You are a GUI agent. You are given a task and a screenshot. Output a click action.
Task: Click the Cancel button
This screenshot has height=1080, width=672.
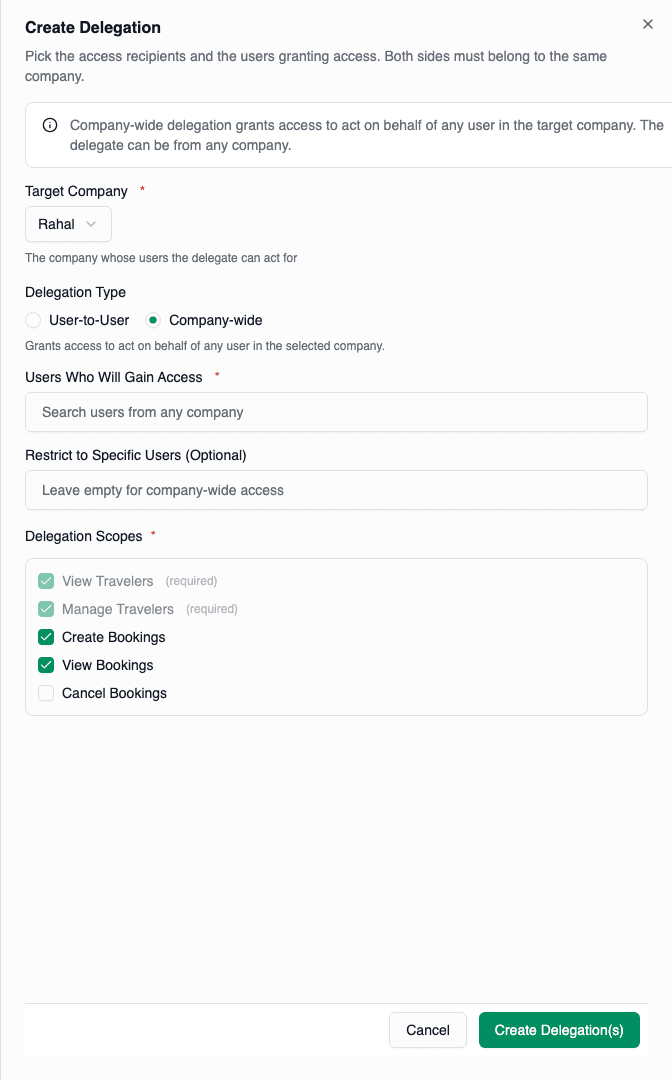(x=427, y=1029)
